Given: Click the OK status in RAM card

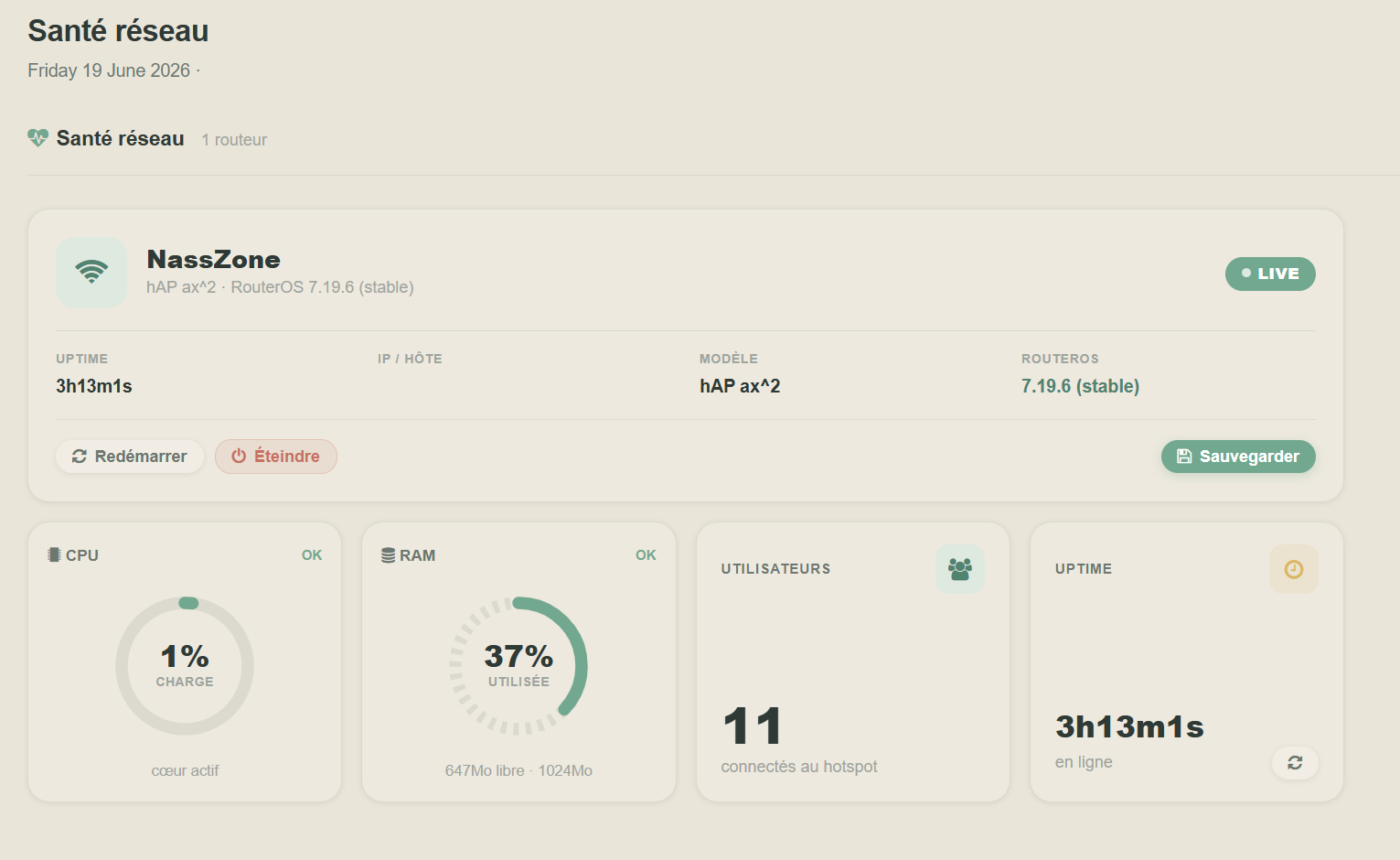Looking at the screenshot, I should pos(646,555).
